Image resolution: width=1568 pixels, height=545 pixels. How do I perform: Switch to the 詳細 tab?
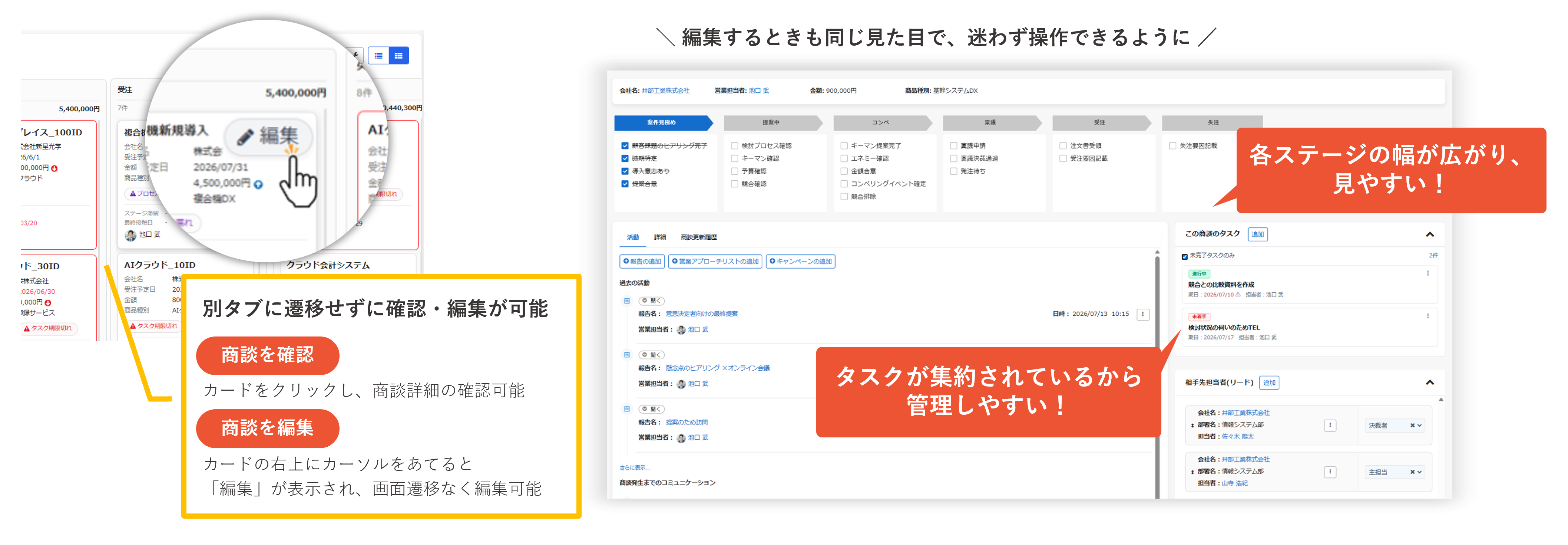(x=660, y=237)
